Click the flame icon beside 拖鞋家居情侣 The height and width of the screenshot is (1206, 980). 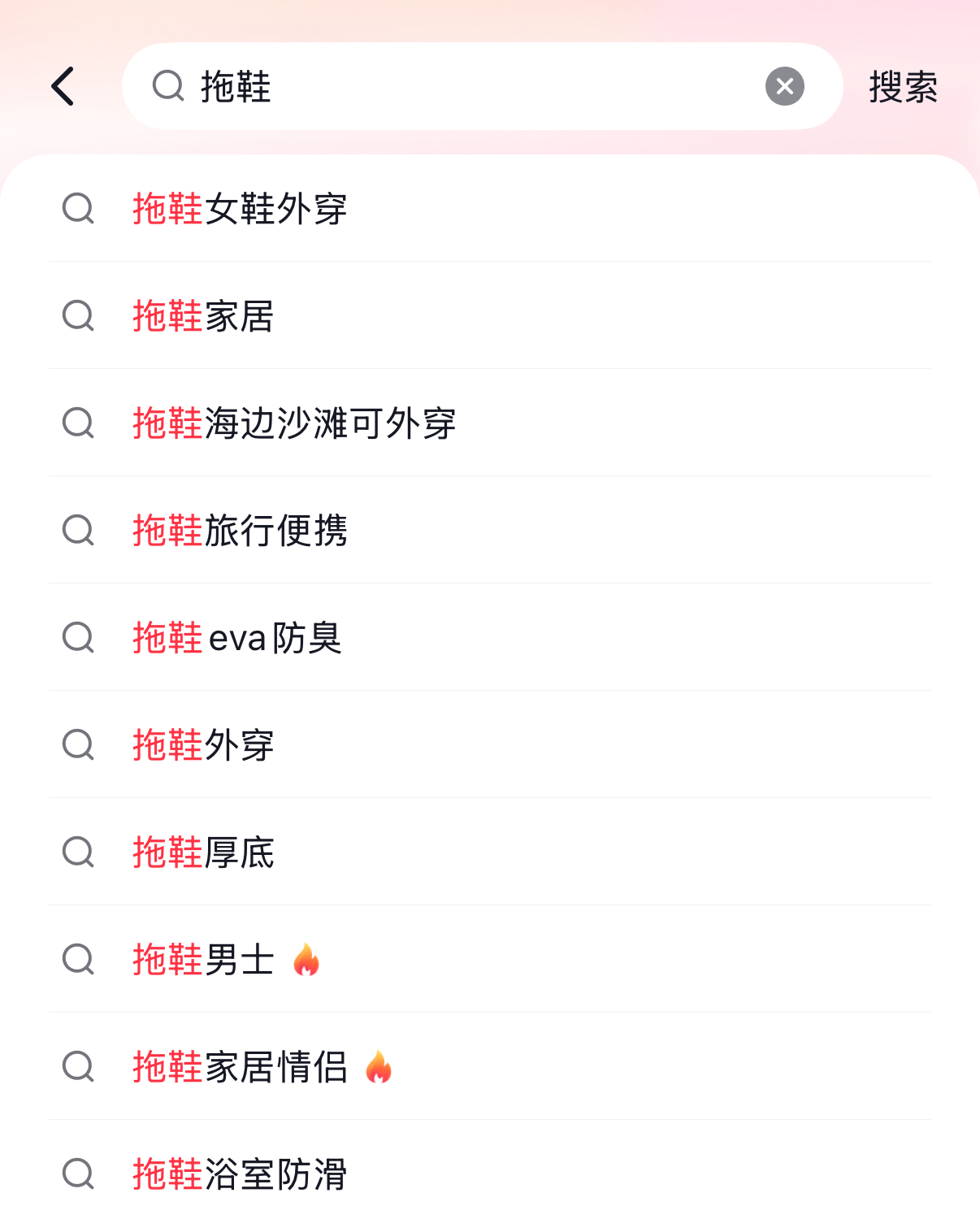click(x=379, y=1067)
